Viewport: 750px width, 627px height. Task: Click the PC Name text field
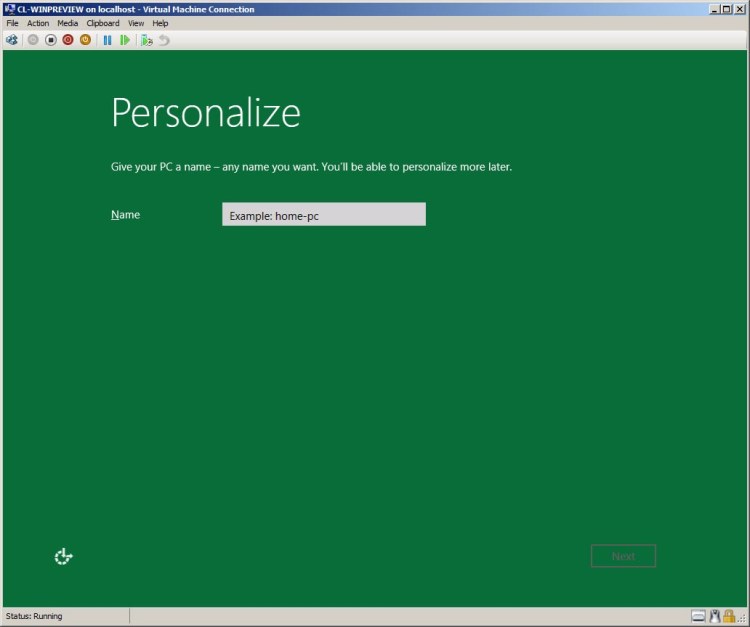click(323, 214)
